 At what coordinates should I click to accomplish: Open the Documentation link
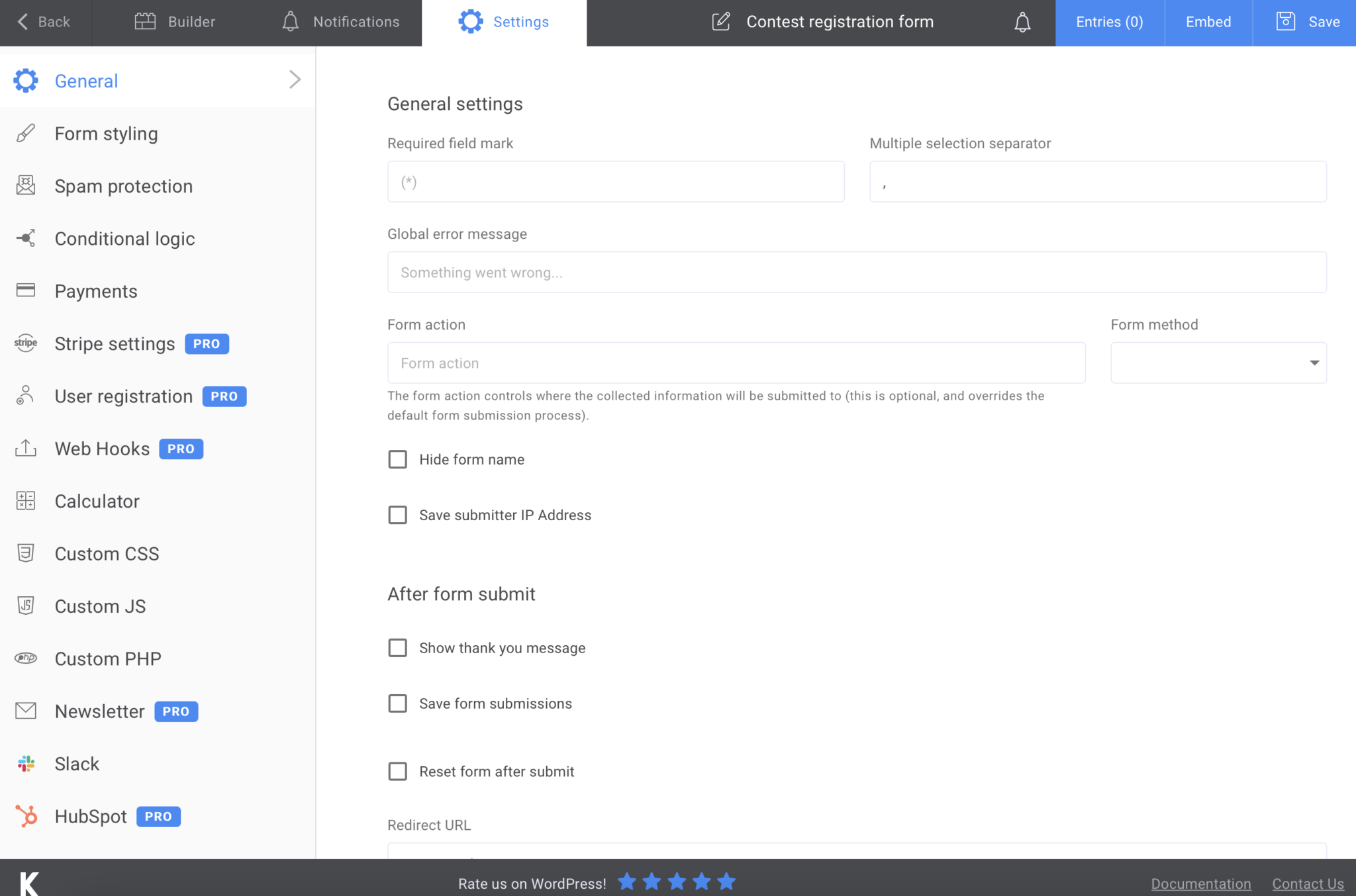[x=1200, y=883]
